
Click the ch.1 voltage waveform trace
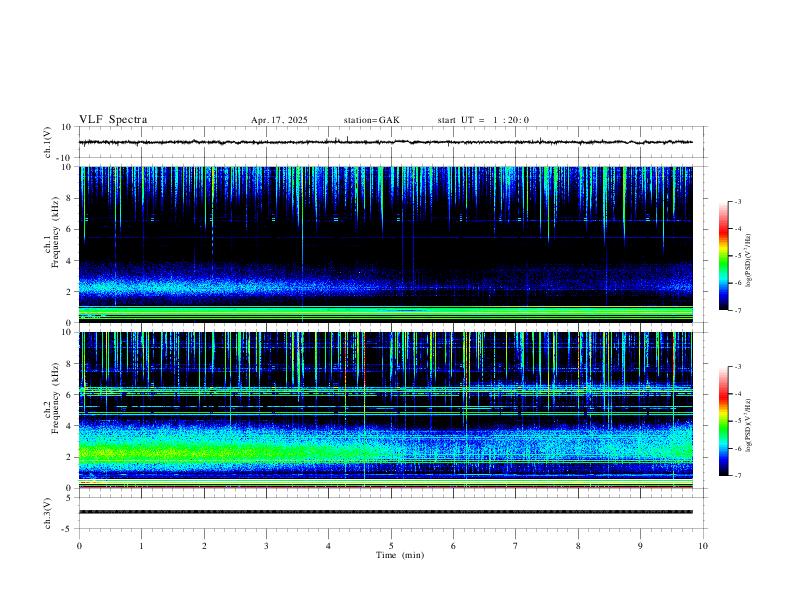[385, 142]
